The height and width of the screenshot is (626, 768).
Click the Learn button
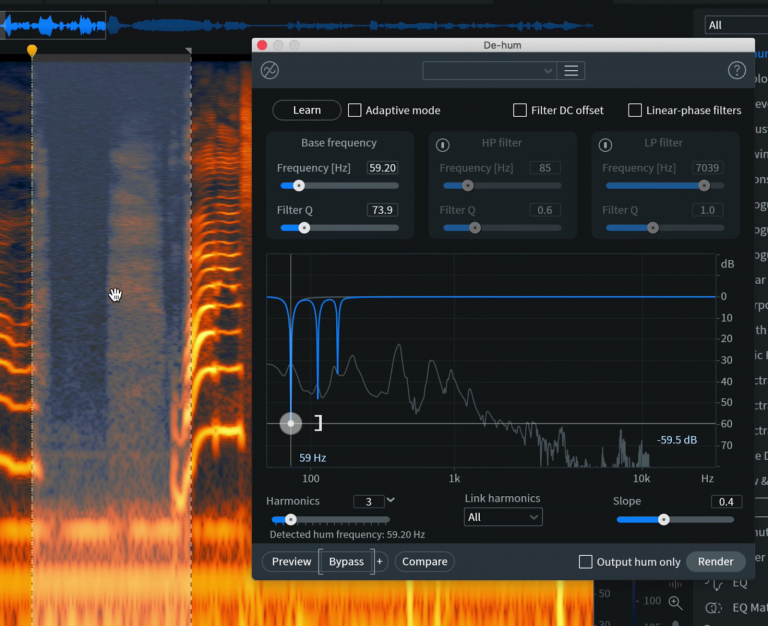(x=307, y=110)
